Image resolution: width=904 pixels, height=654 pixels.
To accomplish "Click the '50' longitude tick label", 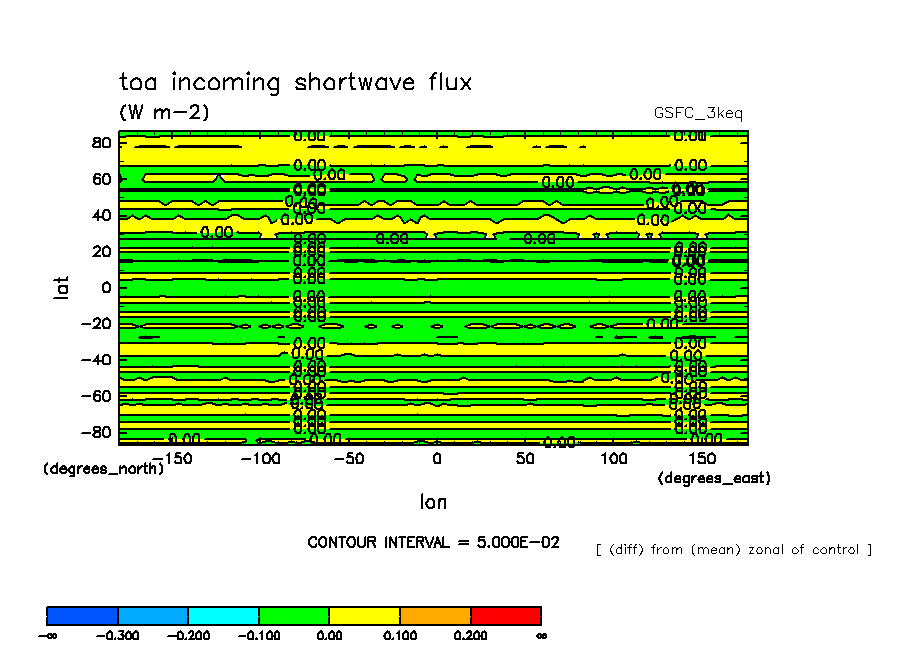I will click(525, 458).
